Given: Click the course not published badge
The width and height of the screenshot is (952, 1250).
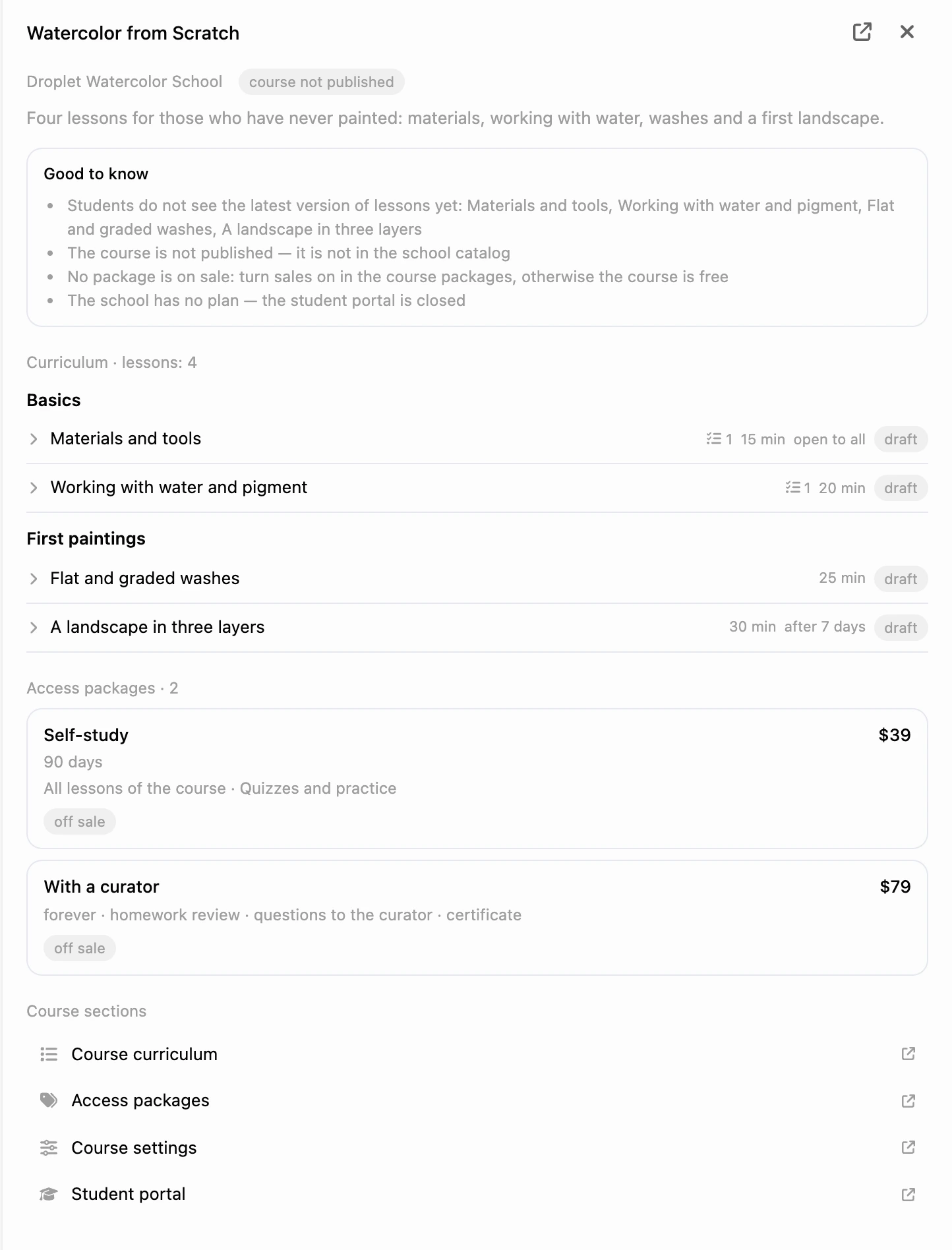Looking at the screenshot, I should point(321,82).
